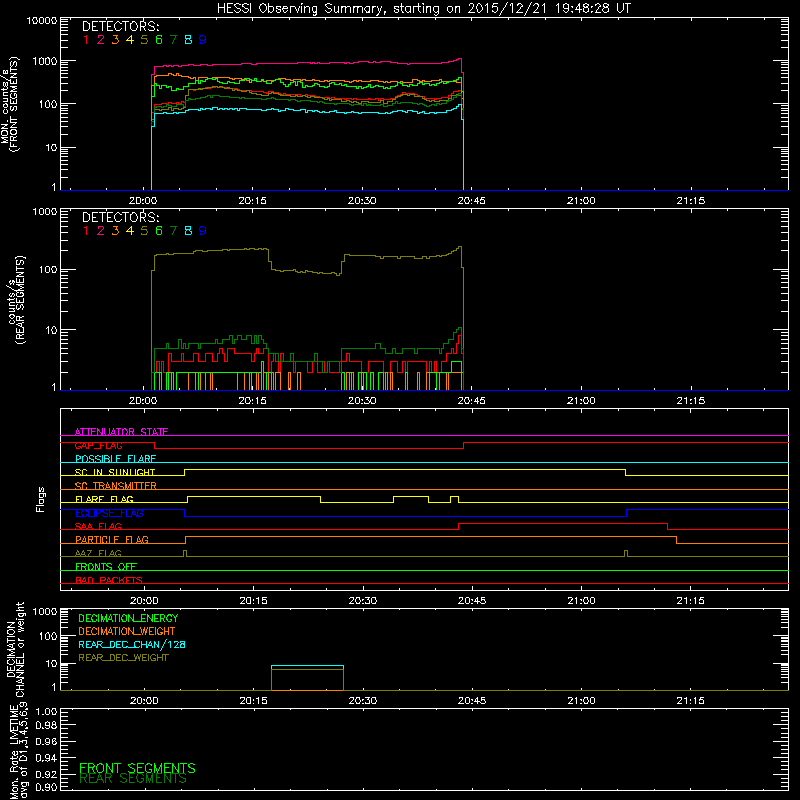Screen dimensions: 800x800
Task: Select orange detector 3 in front segments legend
Action: (x=115, y=40)
